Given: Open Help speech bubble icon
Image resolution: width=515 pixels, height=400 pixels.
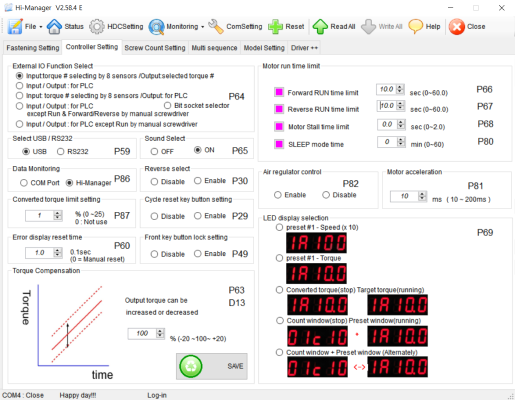Looking at the screenshot, I should click(x=416, y=27).
